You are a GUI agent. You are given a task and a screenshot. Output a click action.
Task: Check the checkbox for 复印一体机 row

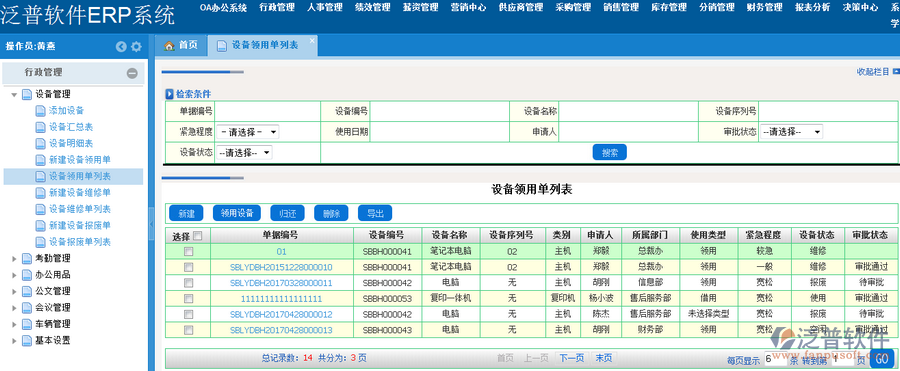(x=188, y=299)
